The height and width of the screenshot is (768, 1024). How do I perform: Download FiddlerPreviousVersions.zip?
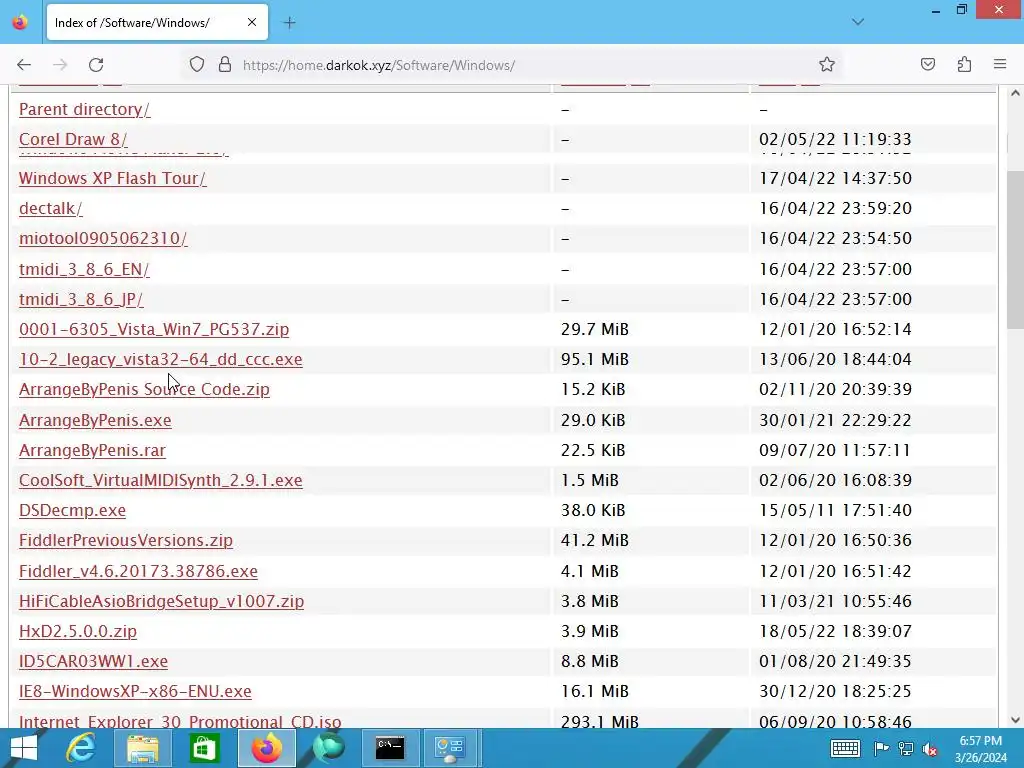[126, 540]
